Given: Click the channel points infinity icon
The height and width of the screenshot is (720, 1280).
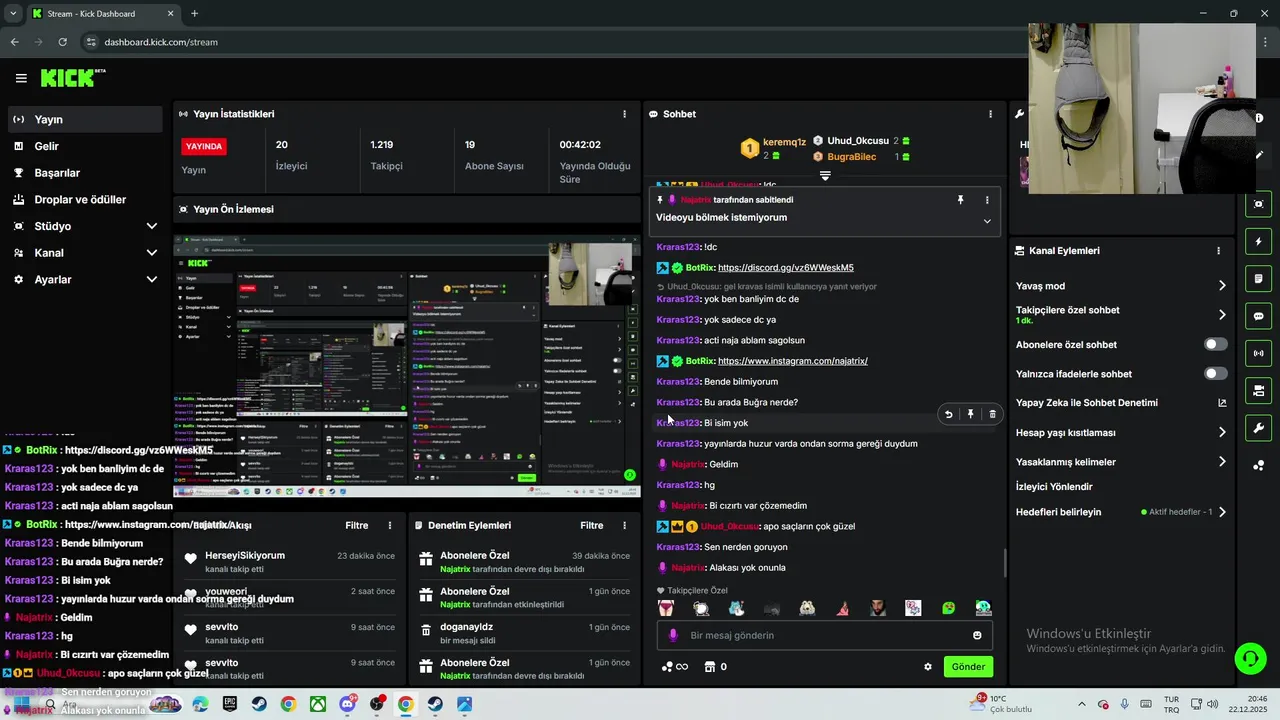Looking at the screenshot, I should 675,667.
